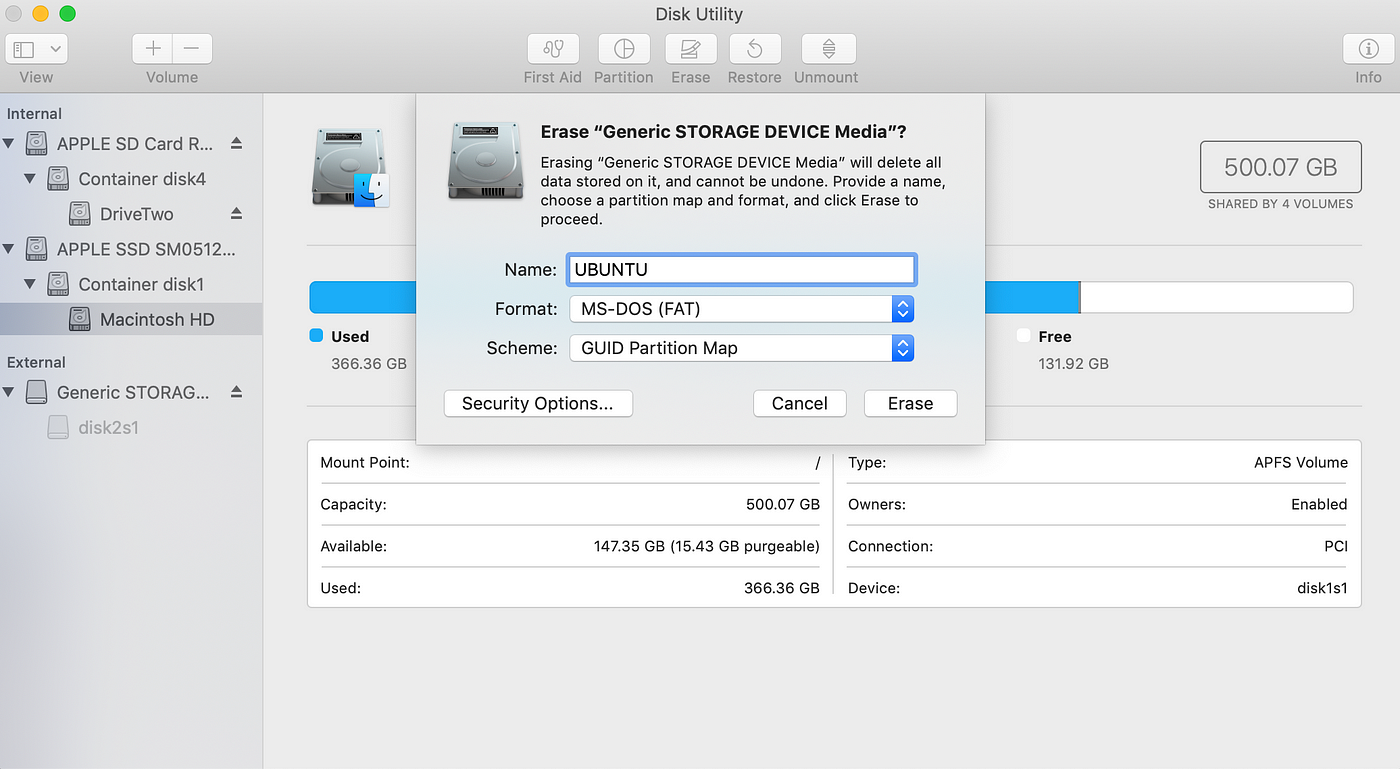Eject the DriveTwo volume
The height and width of the screenshot is (769, 1400).
(236, 214)
